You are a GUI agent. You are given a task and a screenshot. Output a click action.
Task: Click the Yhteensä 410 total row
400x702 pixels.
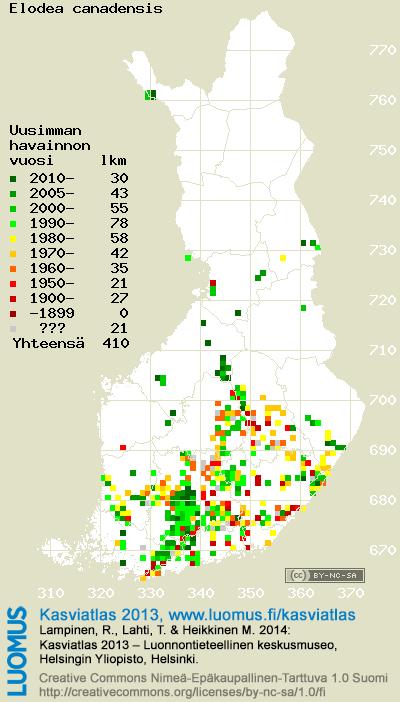(x=71, y=344)
